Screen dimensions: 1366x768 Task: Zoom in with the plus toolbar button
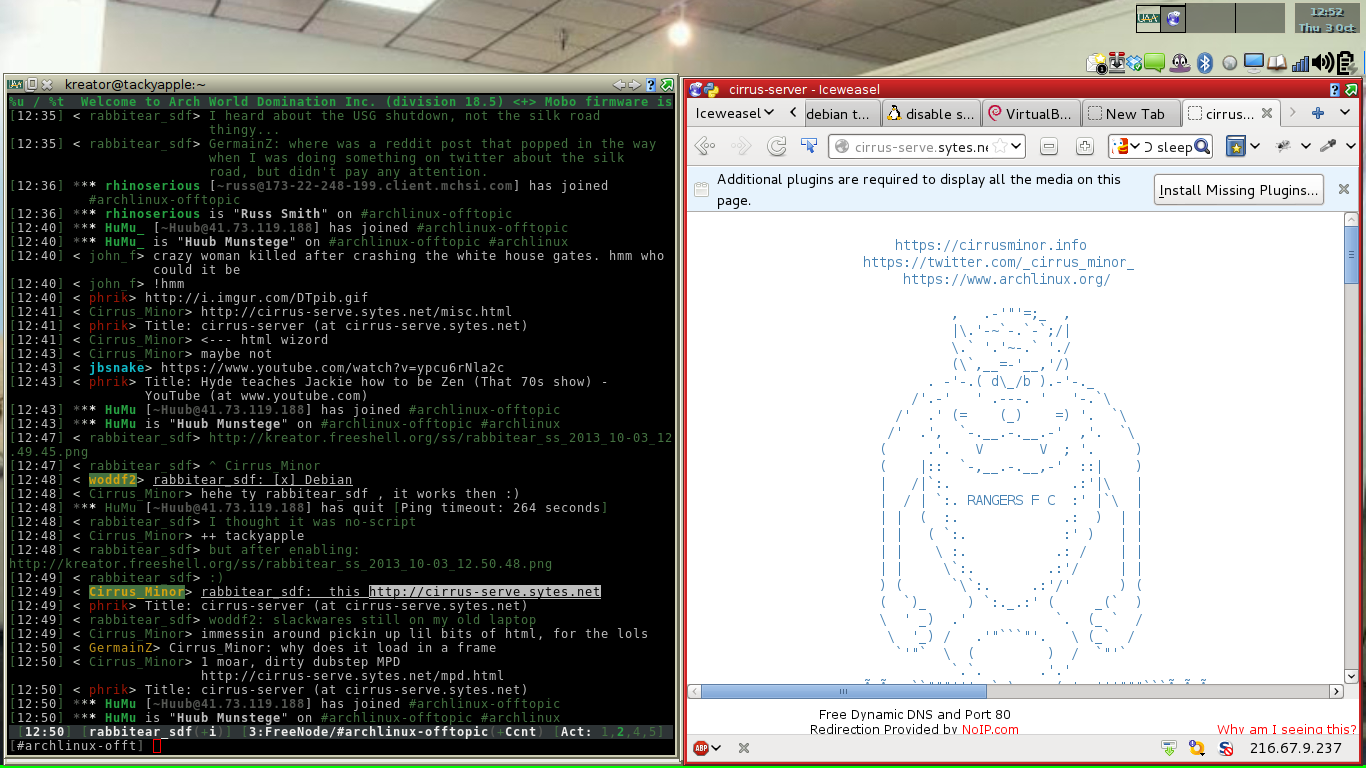1084,147
